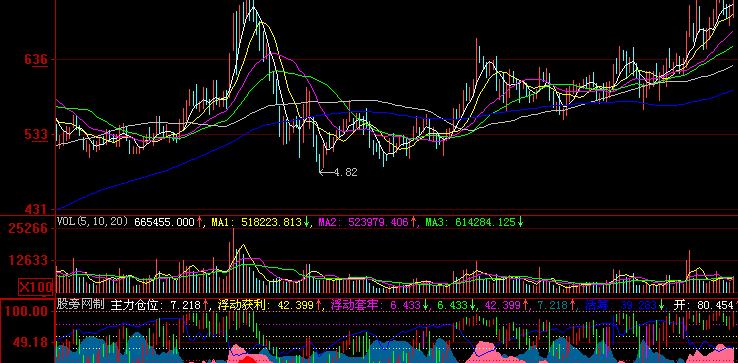Click the boxed X100 volume multiplier

coord(35,287)
